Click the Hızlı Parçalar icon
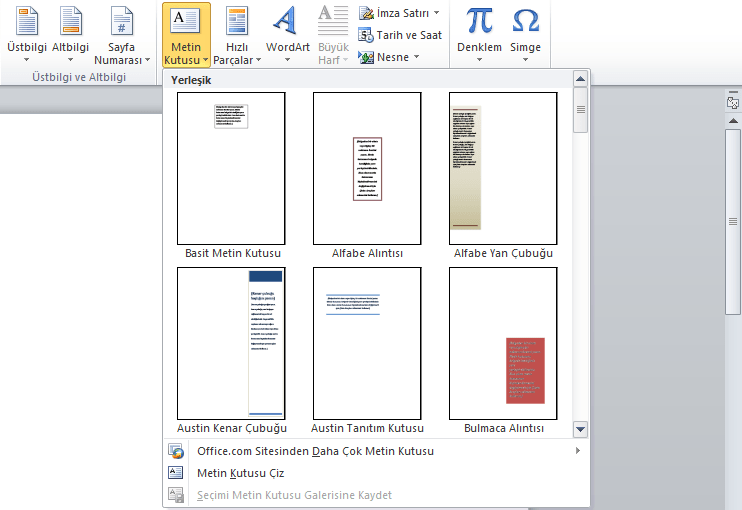Screen dimensions: 742x510 (x=237, y=22)
